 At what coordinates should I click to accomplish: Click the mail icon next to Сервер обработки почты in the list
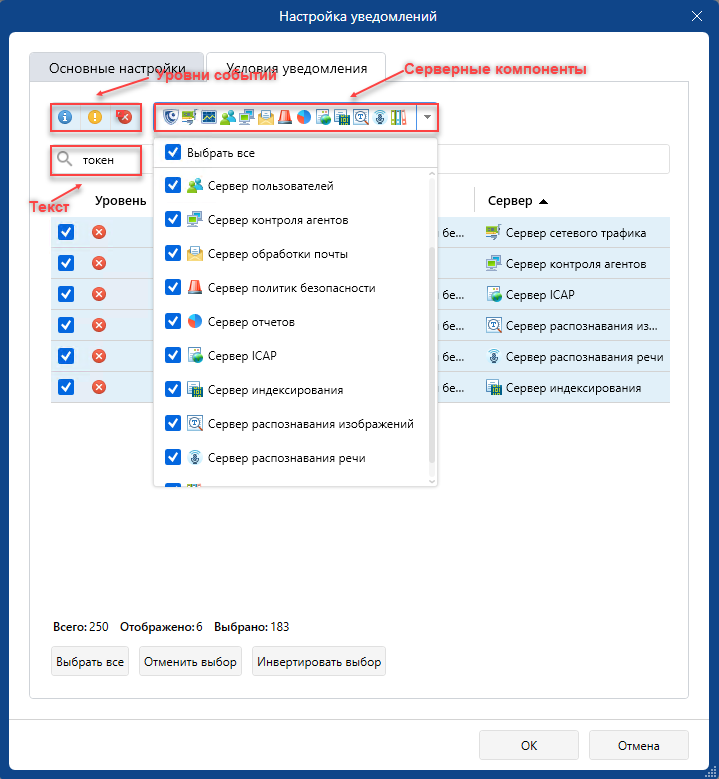[x=195, y=253]
